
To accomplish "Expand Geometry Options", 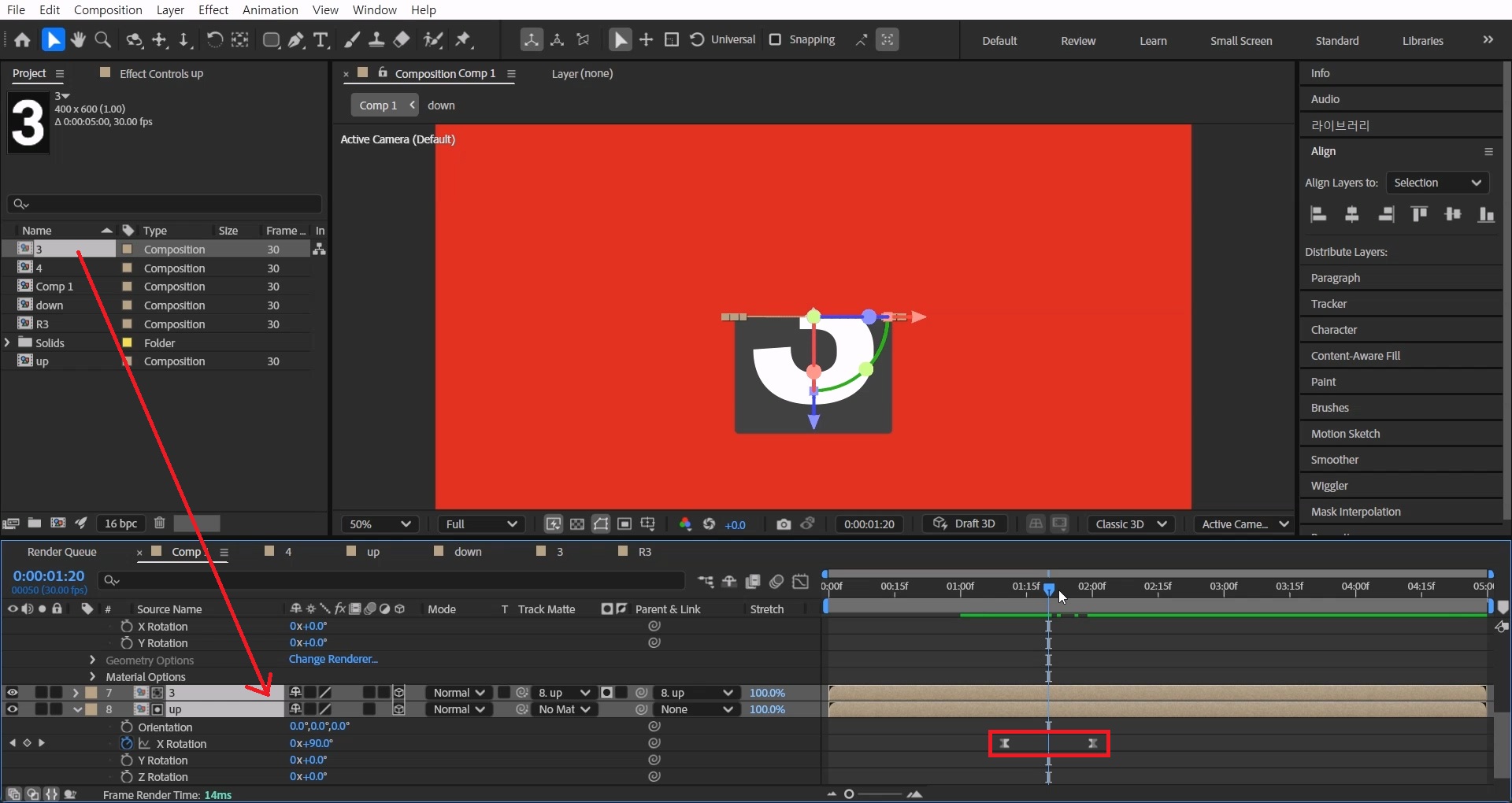I will [92, 660].
